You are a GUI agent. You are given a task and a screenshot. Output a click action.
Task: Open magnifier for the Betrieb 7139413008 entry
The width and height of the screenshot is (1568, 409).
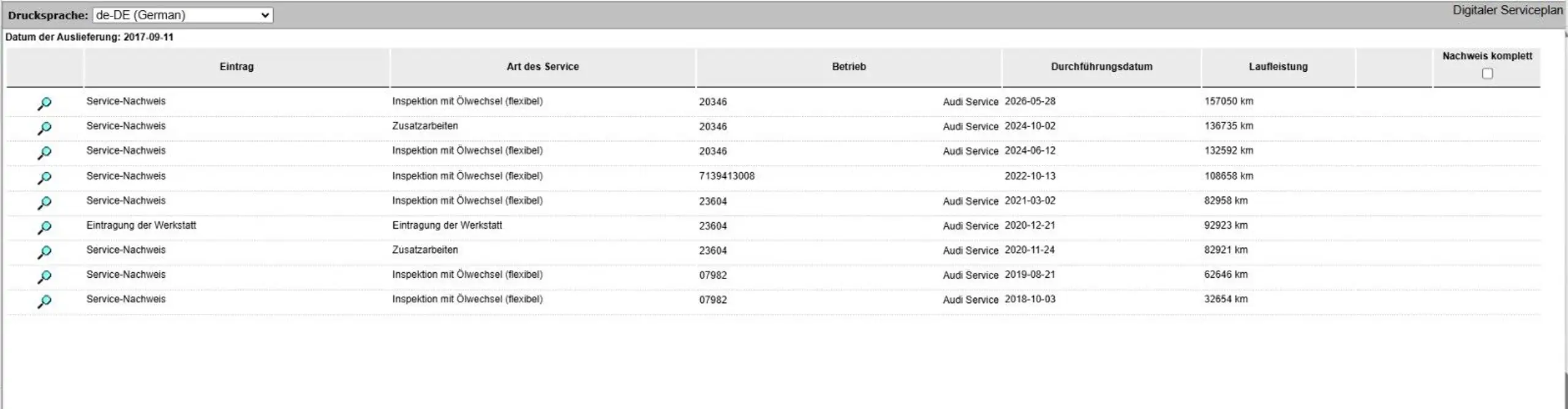(44, 178)
